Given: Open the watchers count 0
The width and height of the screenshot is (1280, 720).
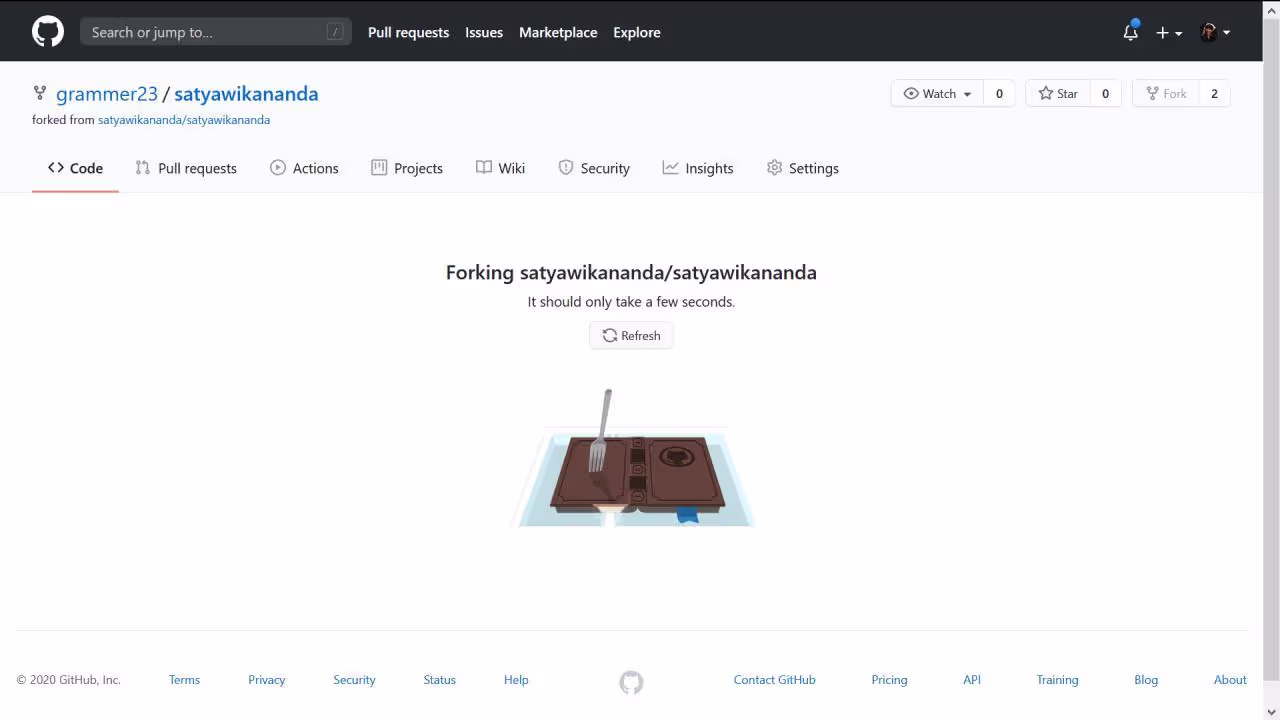Looking at the screenshot, I should point(999,93).
